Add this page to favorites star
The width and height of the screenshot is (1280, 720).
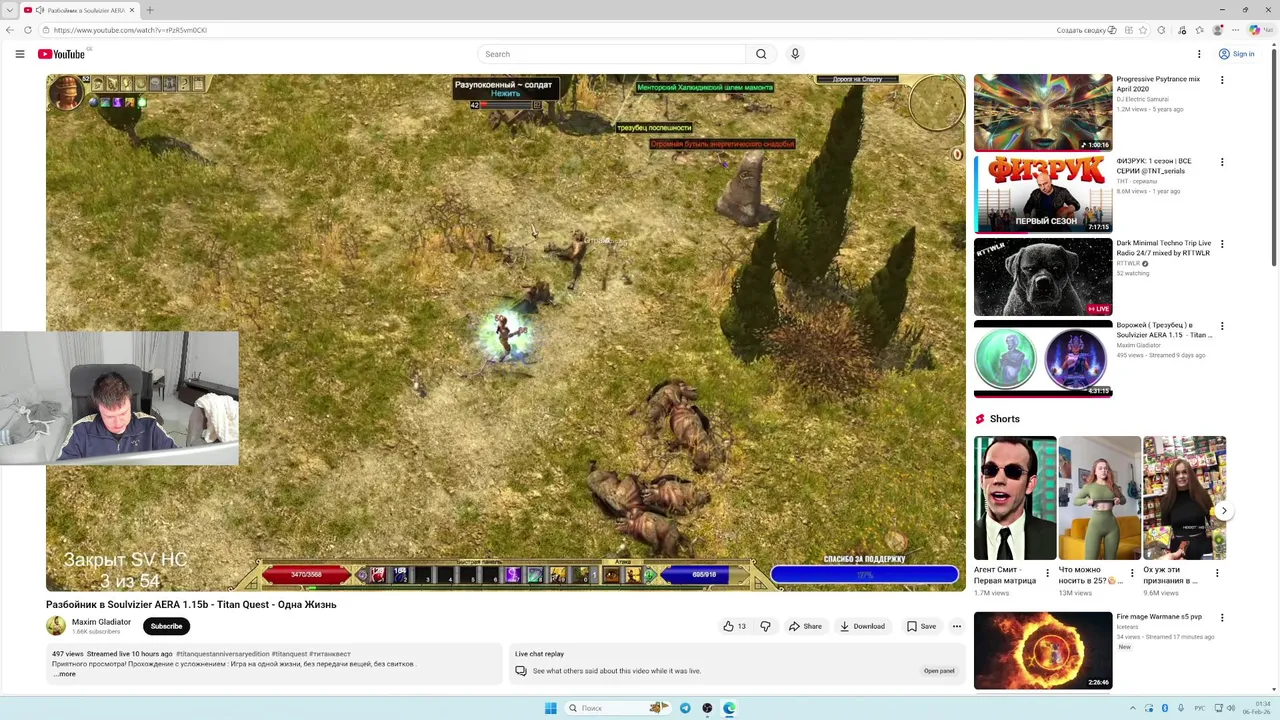[x=1143, y=30]
